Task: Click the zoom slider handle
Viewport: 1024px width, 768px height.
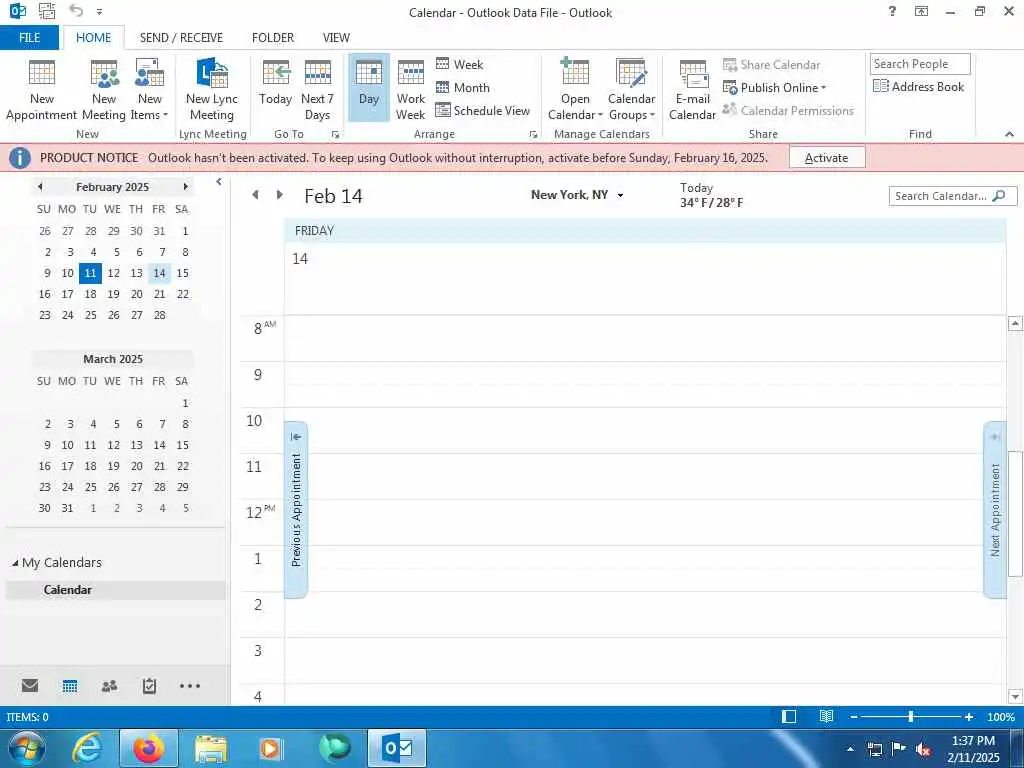Action: tap(911, 717)
